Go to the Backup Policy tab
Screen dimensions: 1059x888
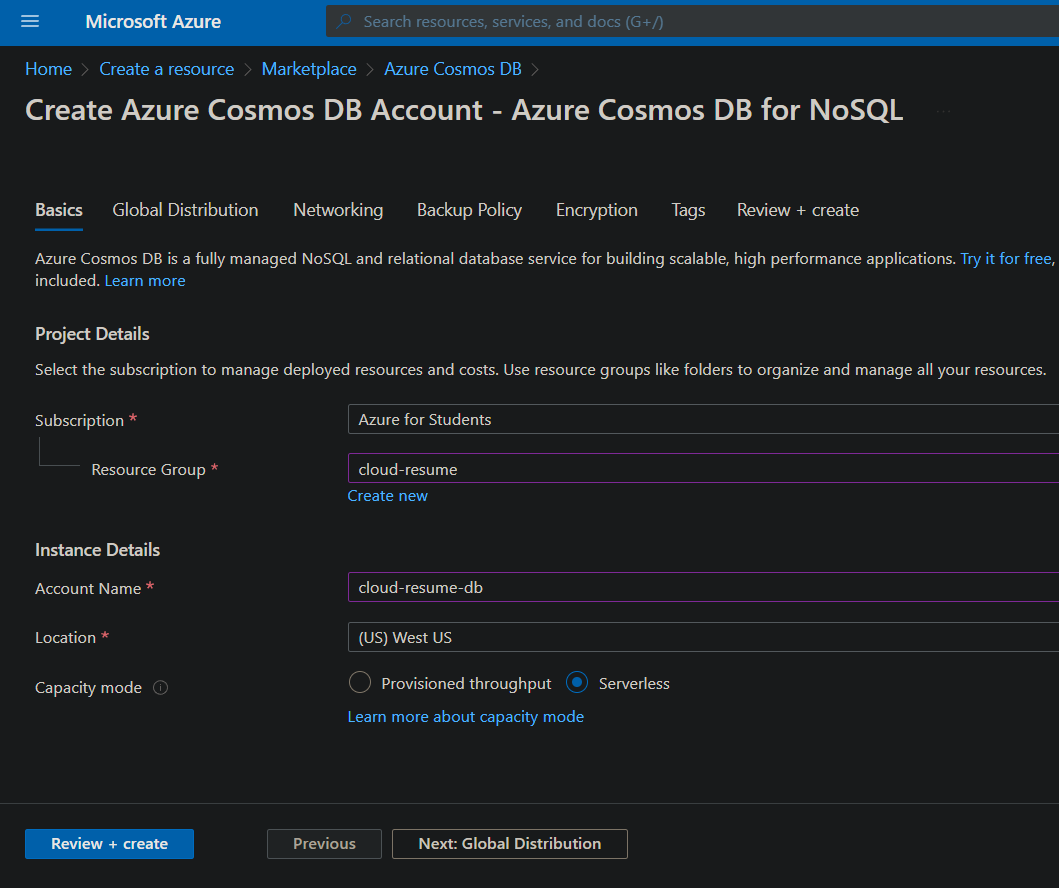(469, 210)
